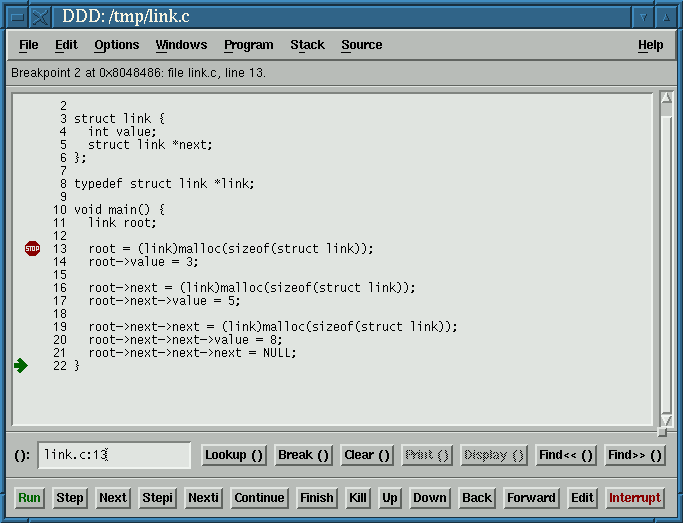Click the green execution arrow at line 22
The height and width of the screenshot is (523, 683).
[x=21, y=366]
